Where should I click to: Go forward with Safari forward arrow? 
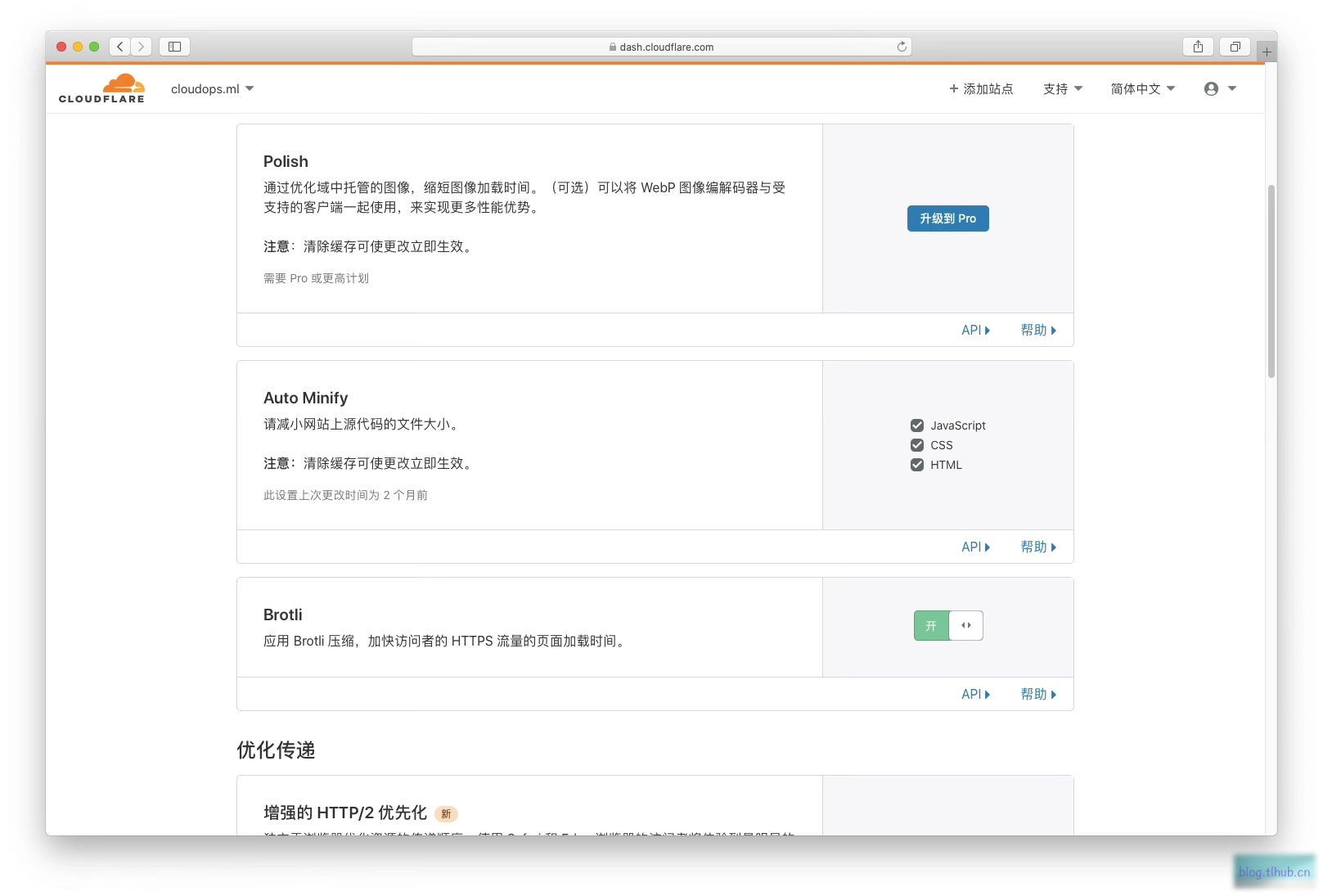pos(142,47)
